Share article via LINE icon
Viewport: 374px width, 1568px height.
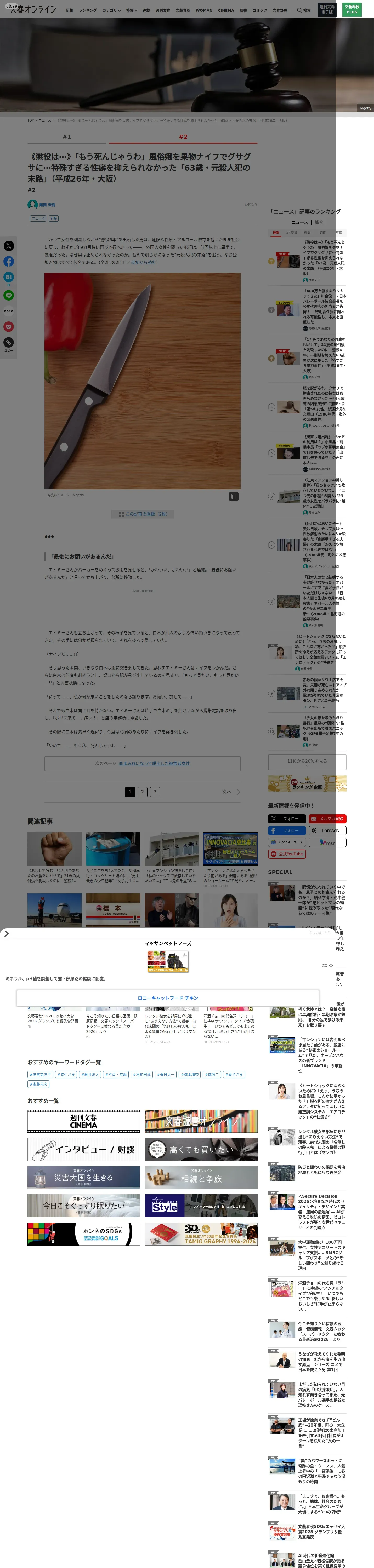(9, 295)
